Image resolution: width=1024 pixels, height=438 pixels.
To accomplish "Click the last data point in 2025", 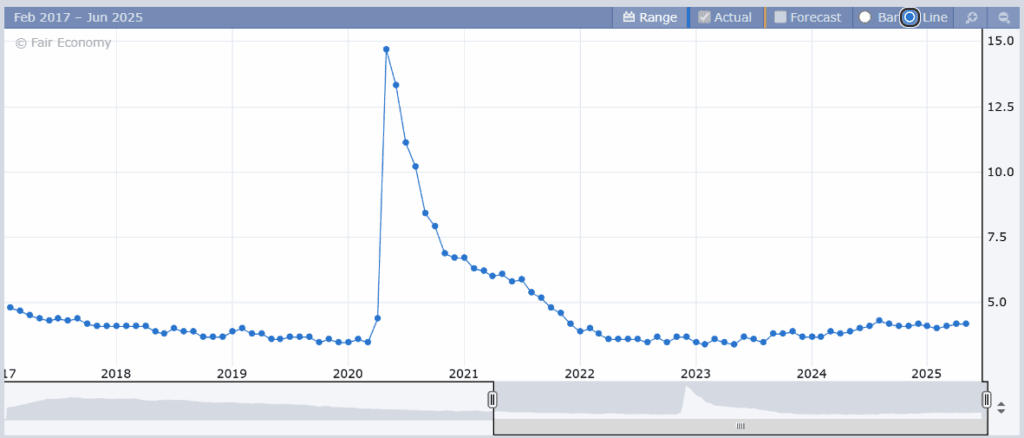I will [966, 323].
